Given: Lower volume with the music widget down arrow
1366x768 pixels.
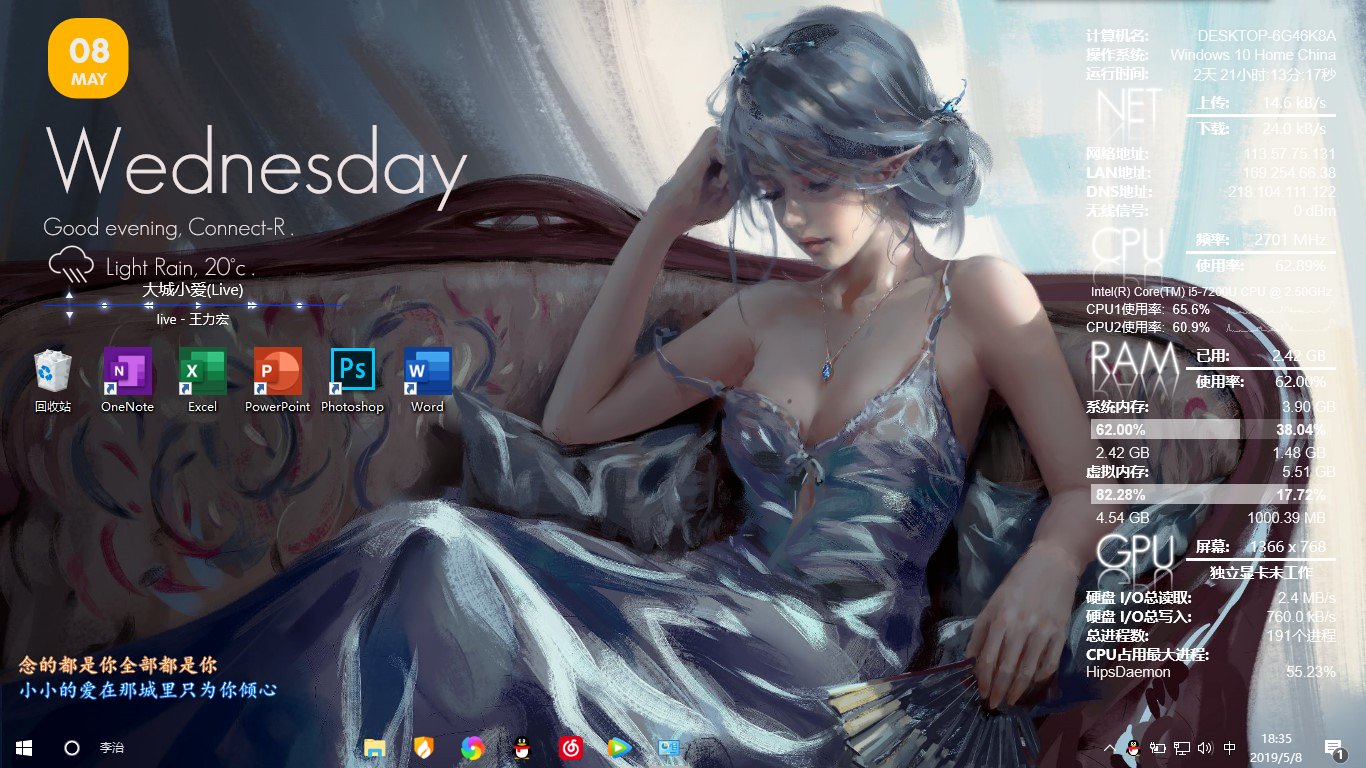Looking at the screenshot, I should coord(69,315).
